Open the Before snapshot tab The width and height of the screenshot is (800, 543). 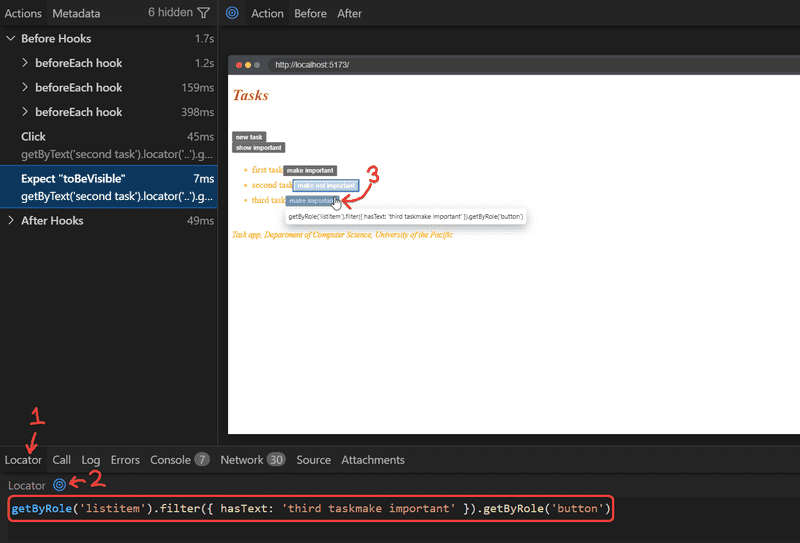click(310, 14)
